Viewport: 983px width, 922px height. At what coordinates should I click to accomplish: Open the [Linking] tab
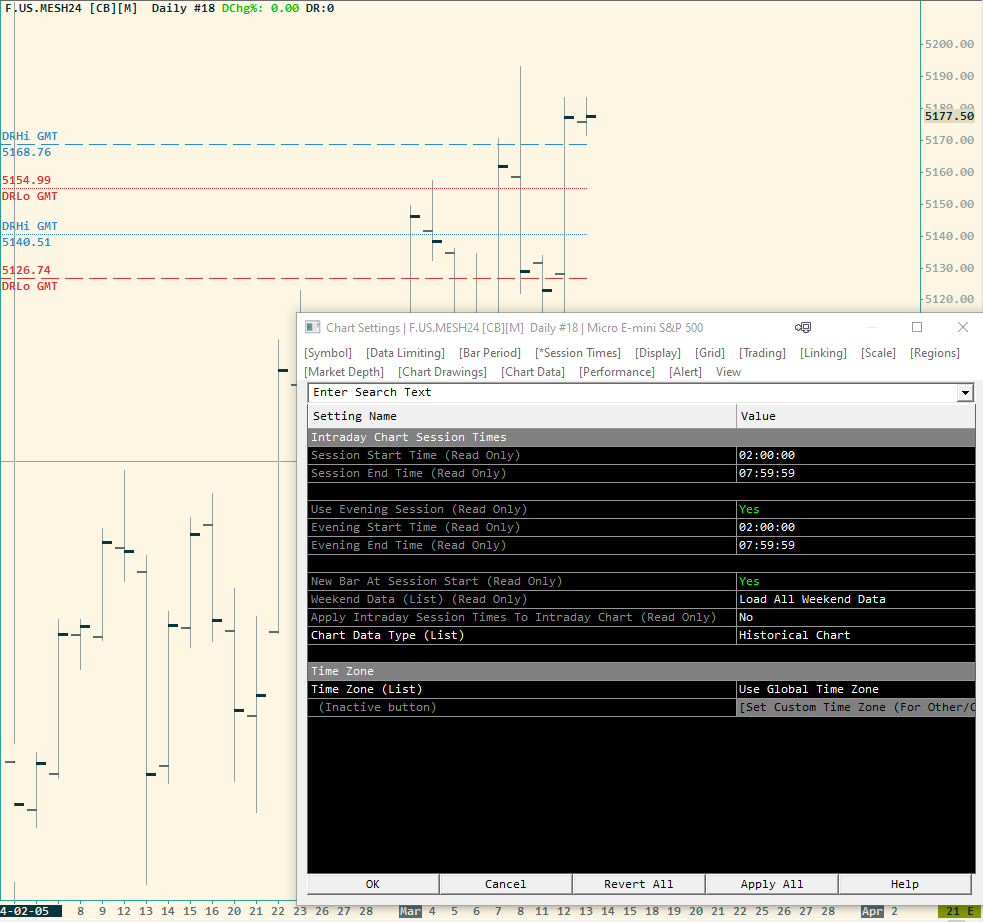point(823,353)
